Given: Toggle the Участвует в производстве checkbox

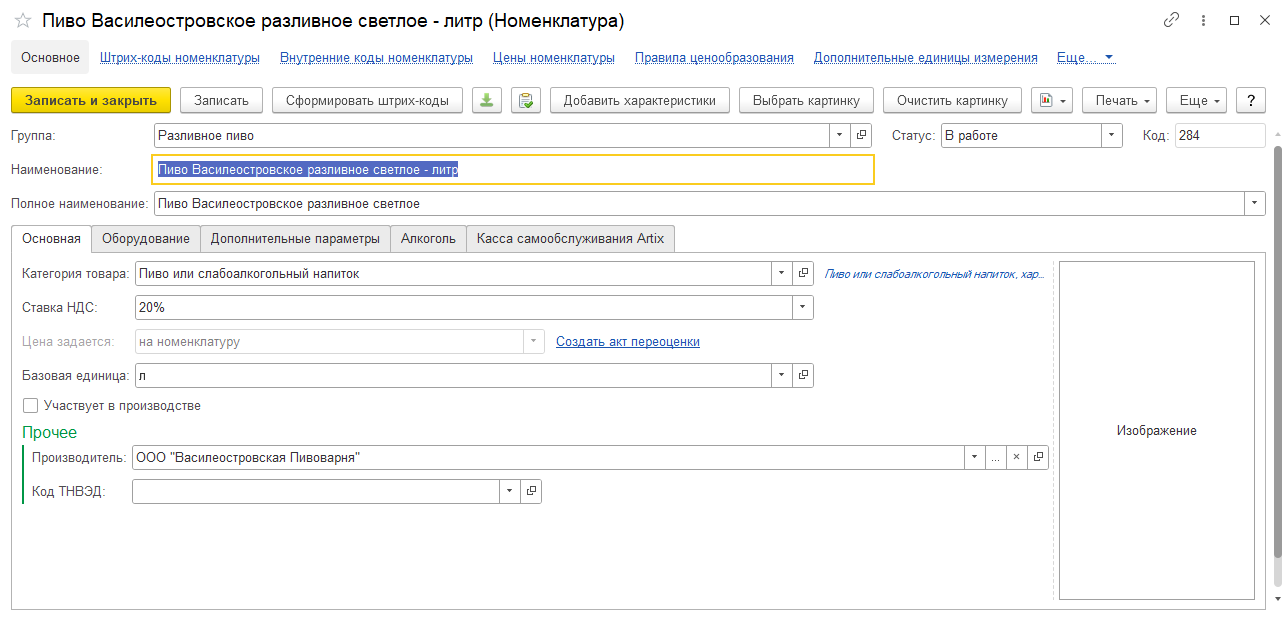Looking at the screenshot, I should click(x=31, y=406).
